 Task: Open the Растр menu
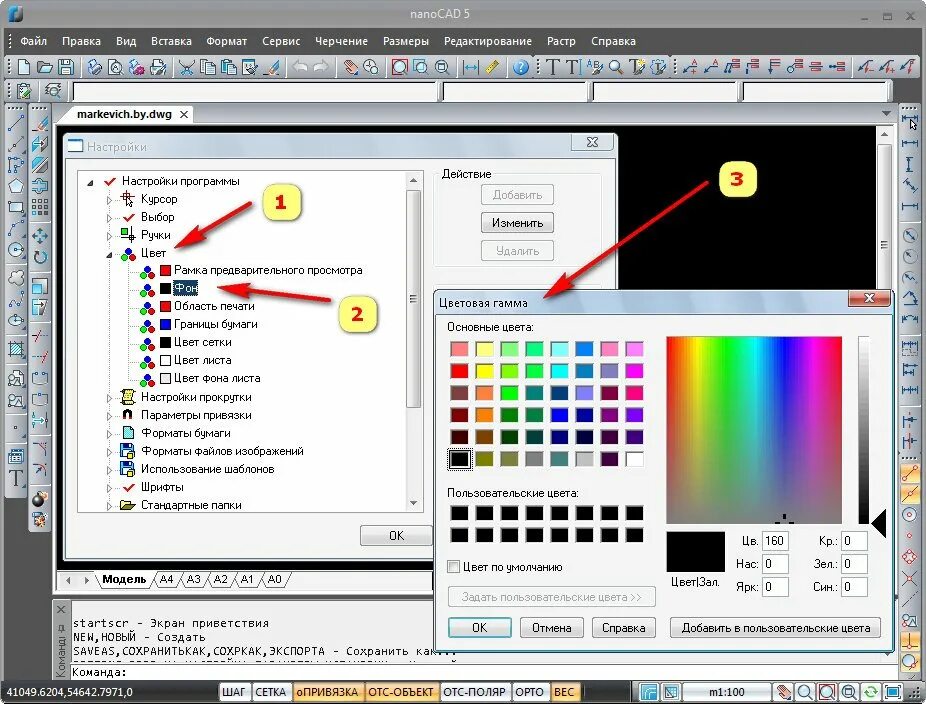tap(561, 41)
